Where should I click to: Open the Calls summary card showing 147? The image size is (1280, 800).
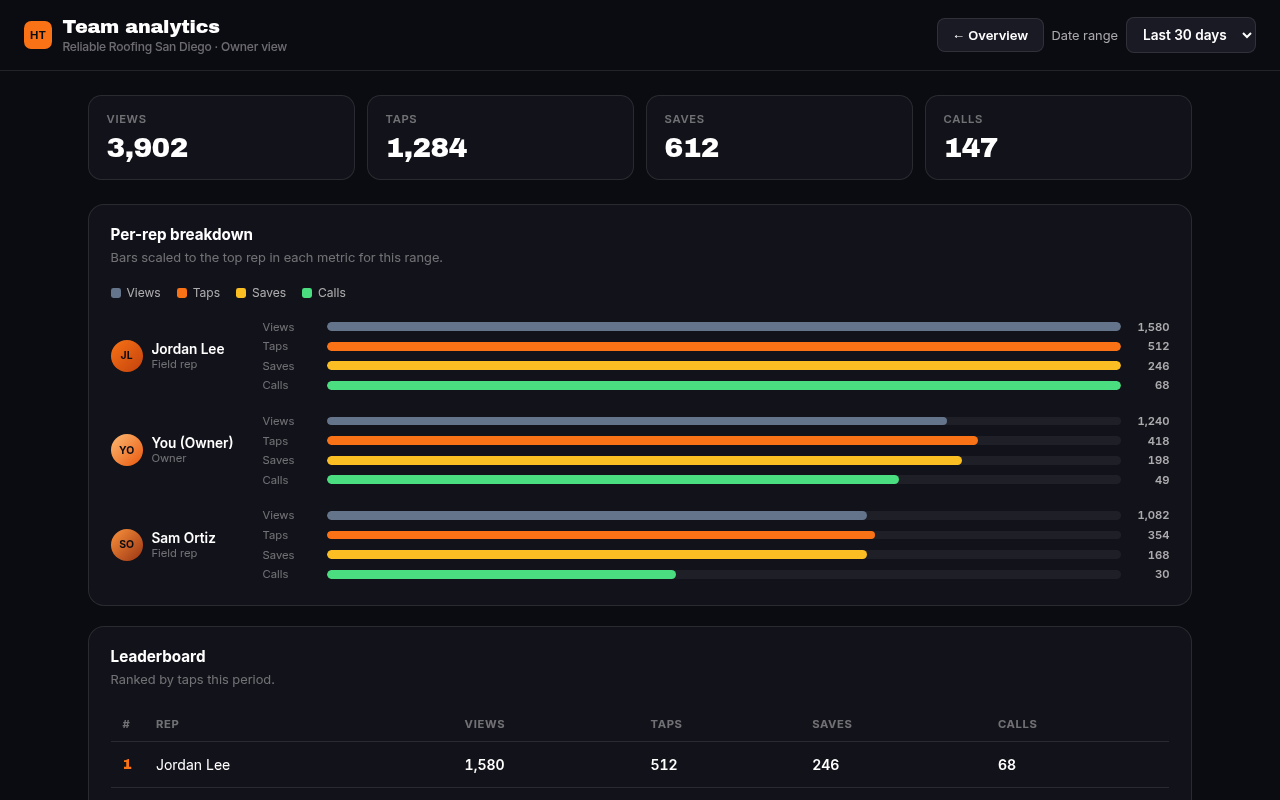pyautogui.click(x=1058, y=138)
